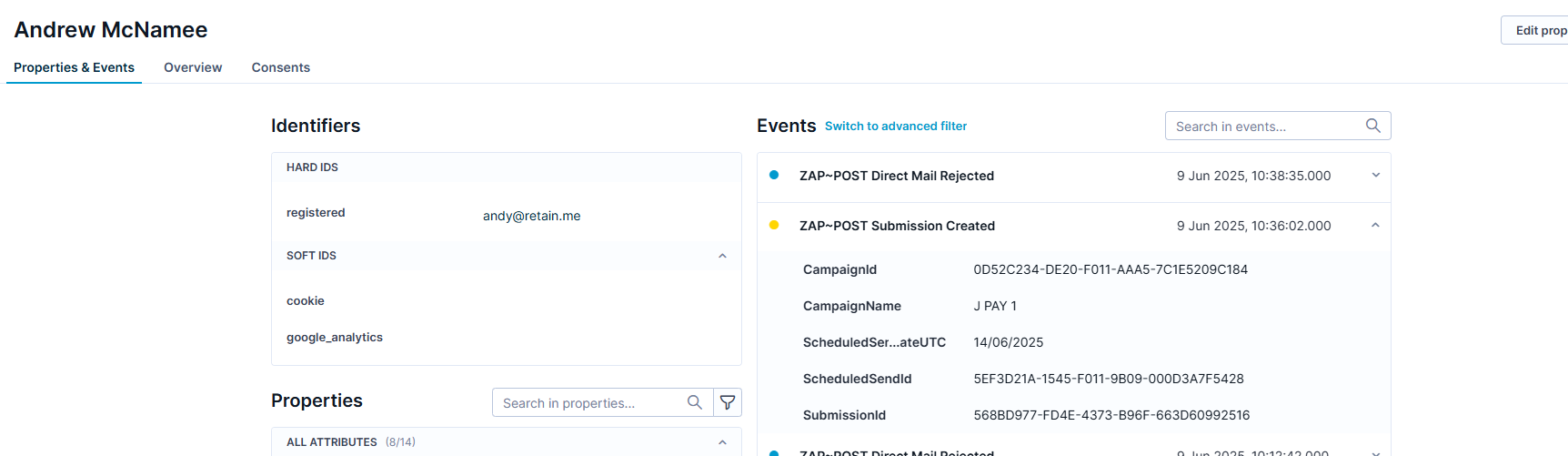Screen dimensions: 1568x456
Task: Click the events search magnifier icon
Action: click(x=1372, y=126)
